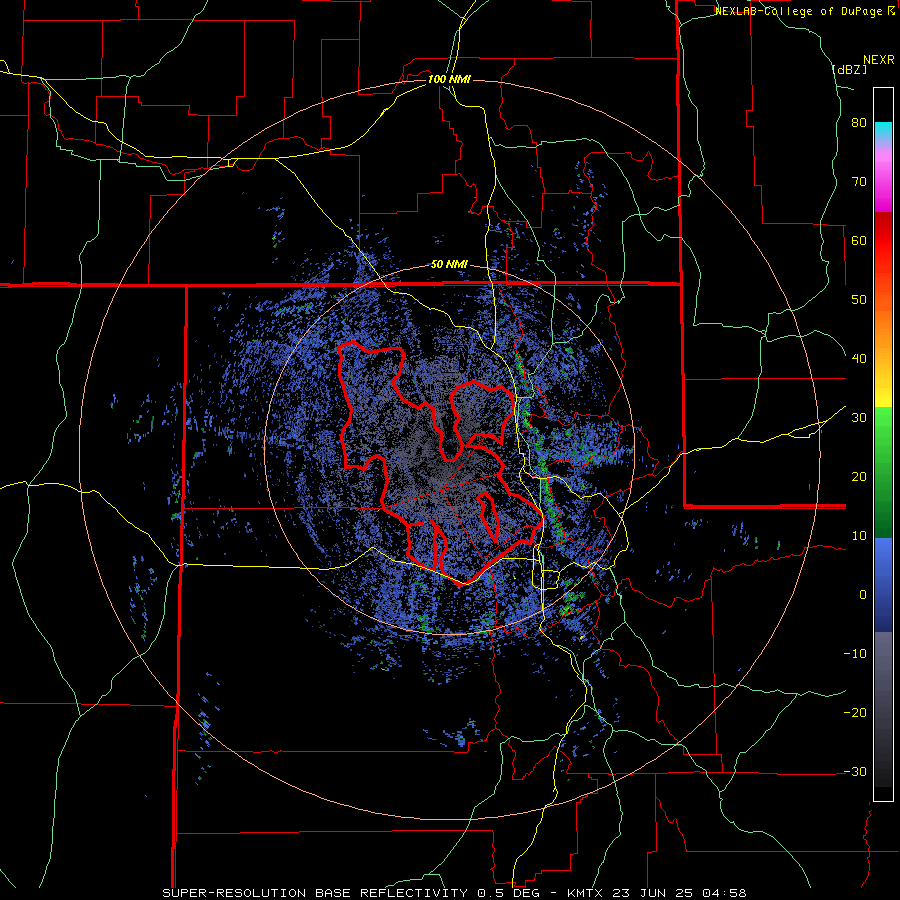This screenshot has width=900, height=900.
Task: Click the 40 value on the dBZ scale
Action: (x=859, y=359)
